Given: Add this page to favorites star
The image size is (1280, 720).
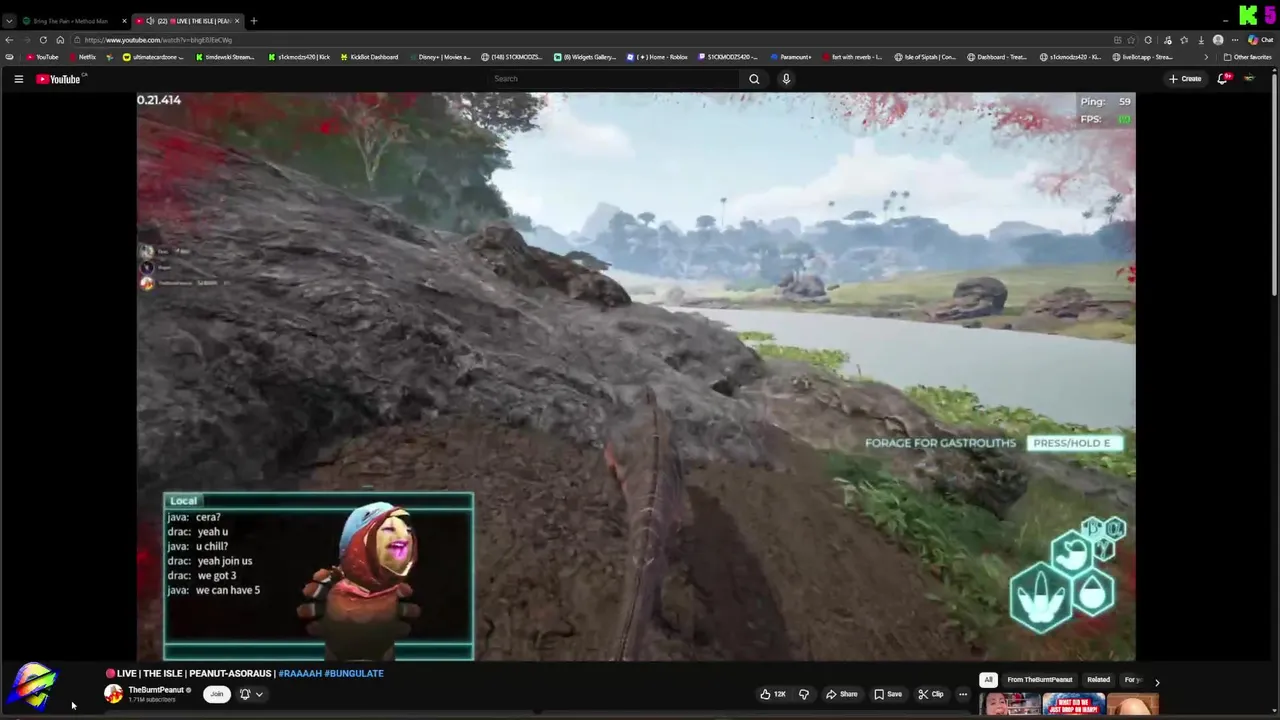Looking at the screenshot, I should (1131, 40).
